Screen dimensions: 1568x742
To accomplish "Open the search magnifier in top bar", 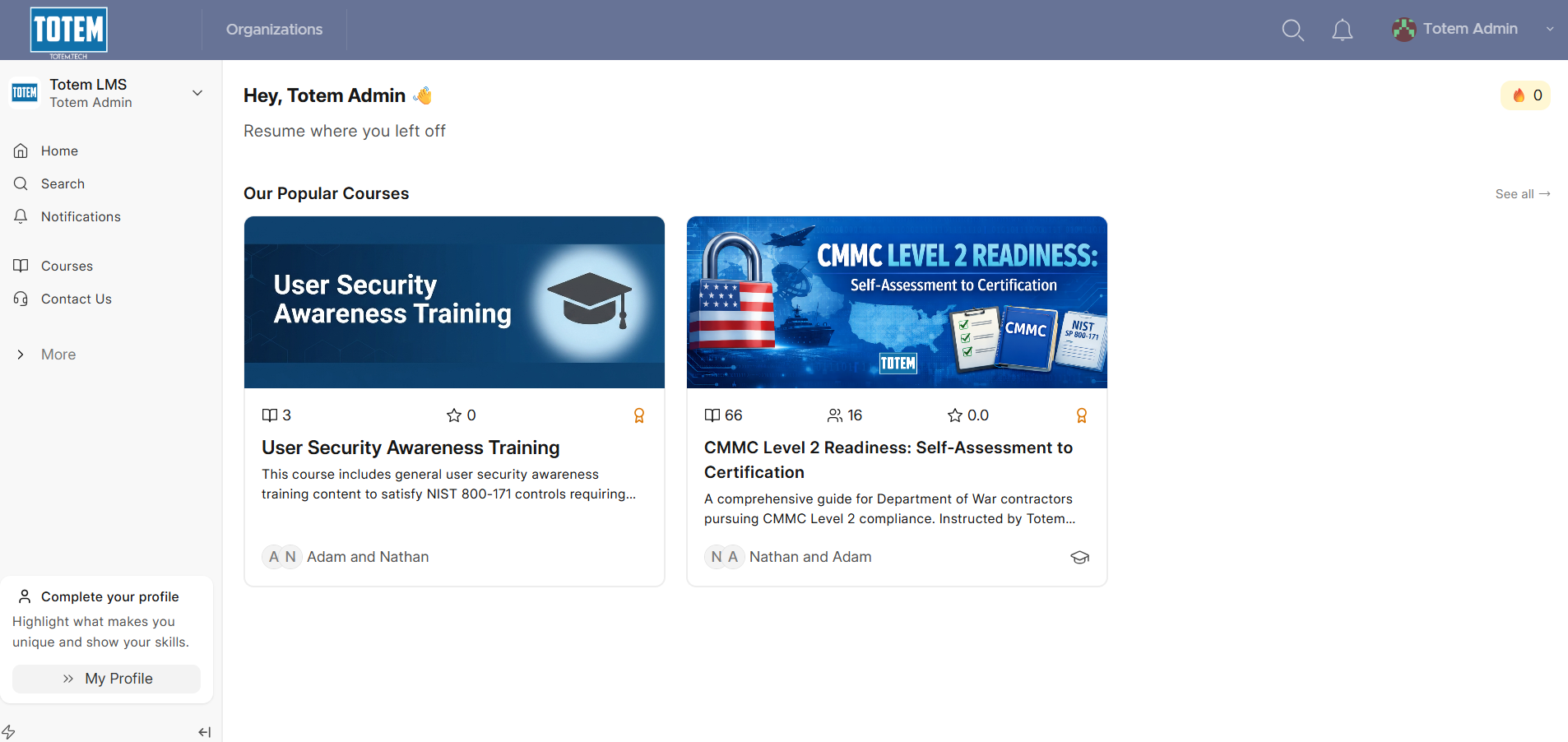I will 1292,30.
